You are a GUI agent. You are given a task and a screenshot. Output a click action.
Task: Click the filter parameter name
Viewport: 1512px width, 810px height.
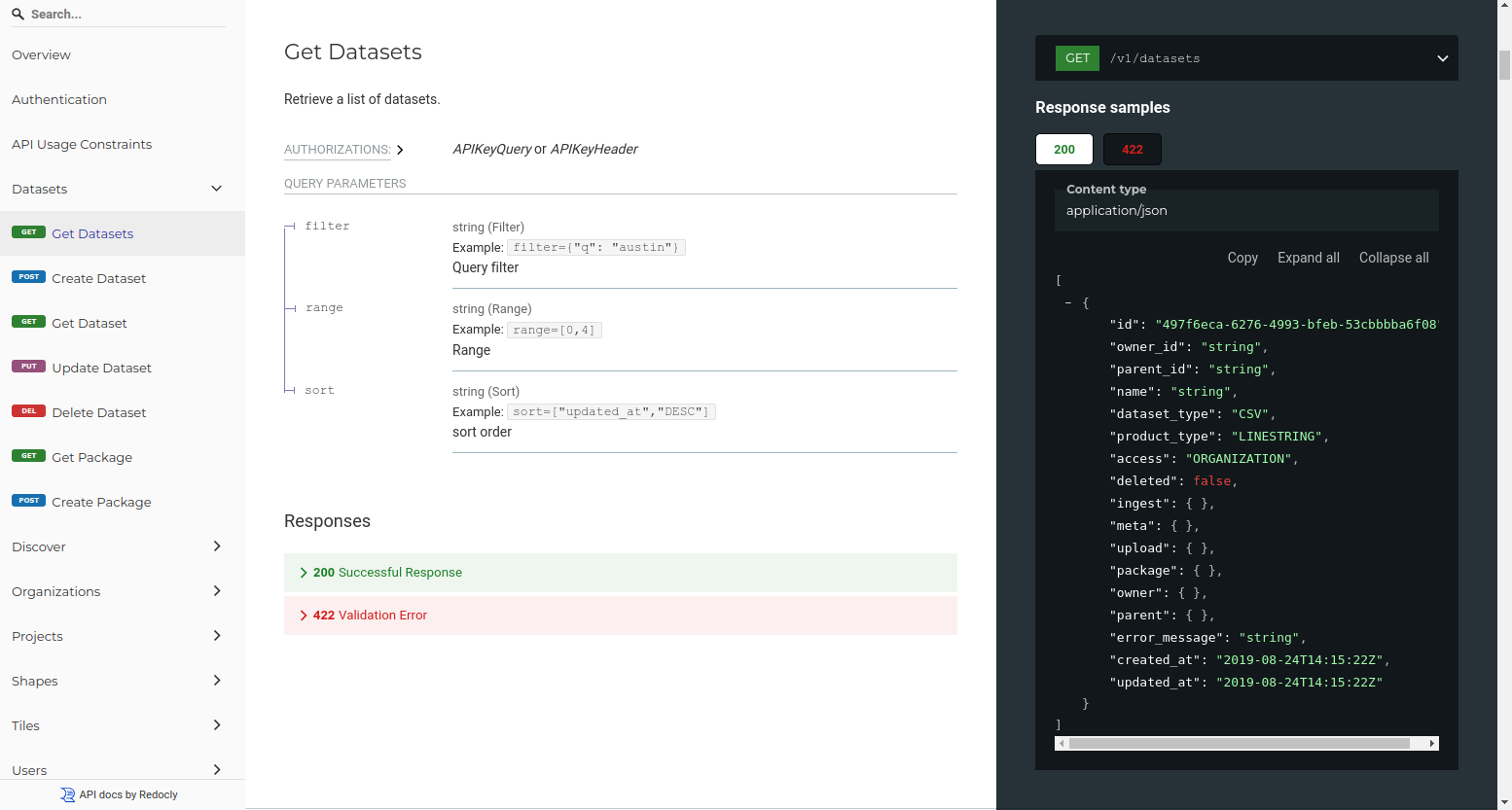[x=327, y=227]
